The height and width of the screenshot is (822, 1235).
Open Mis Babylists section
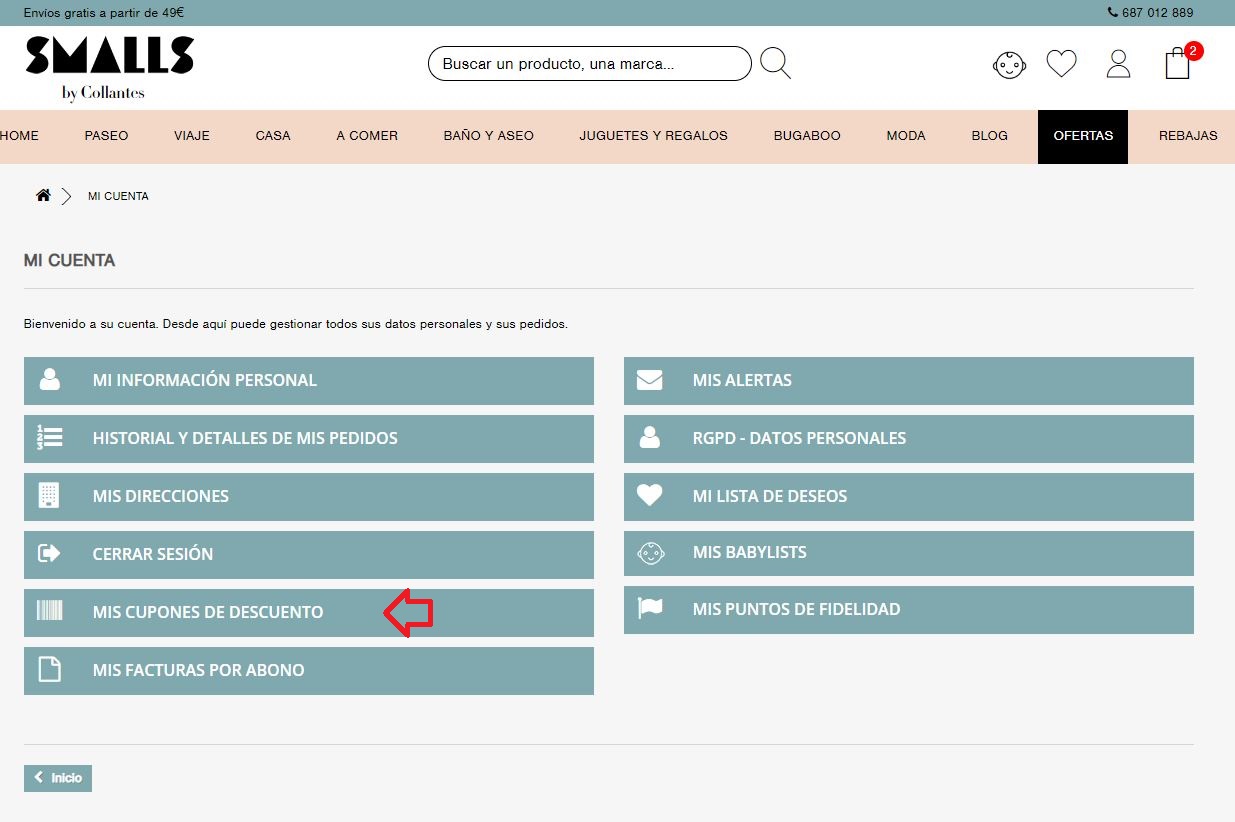pos(908,553)
